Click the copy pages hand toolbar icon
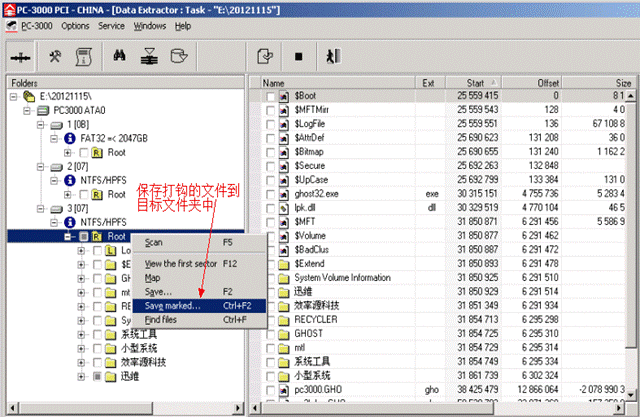The height and width of the screenshot is (417, 640). coord(265,56)
